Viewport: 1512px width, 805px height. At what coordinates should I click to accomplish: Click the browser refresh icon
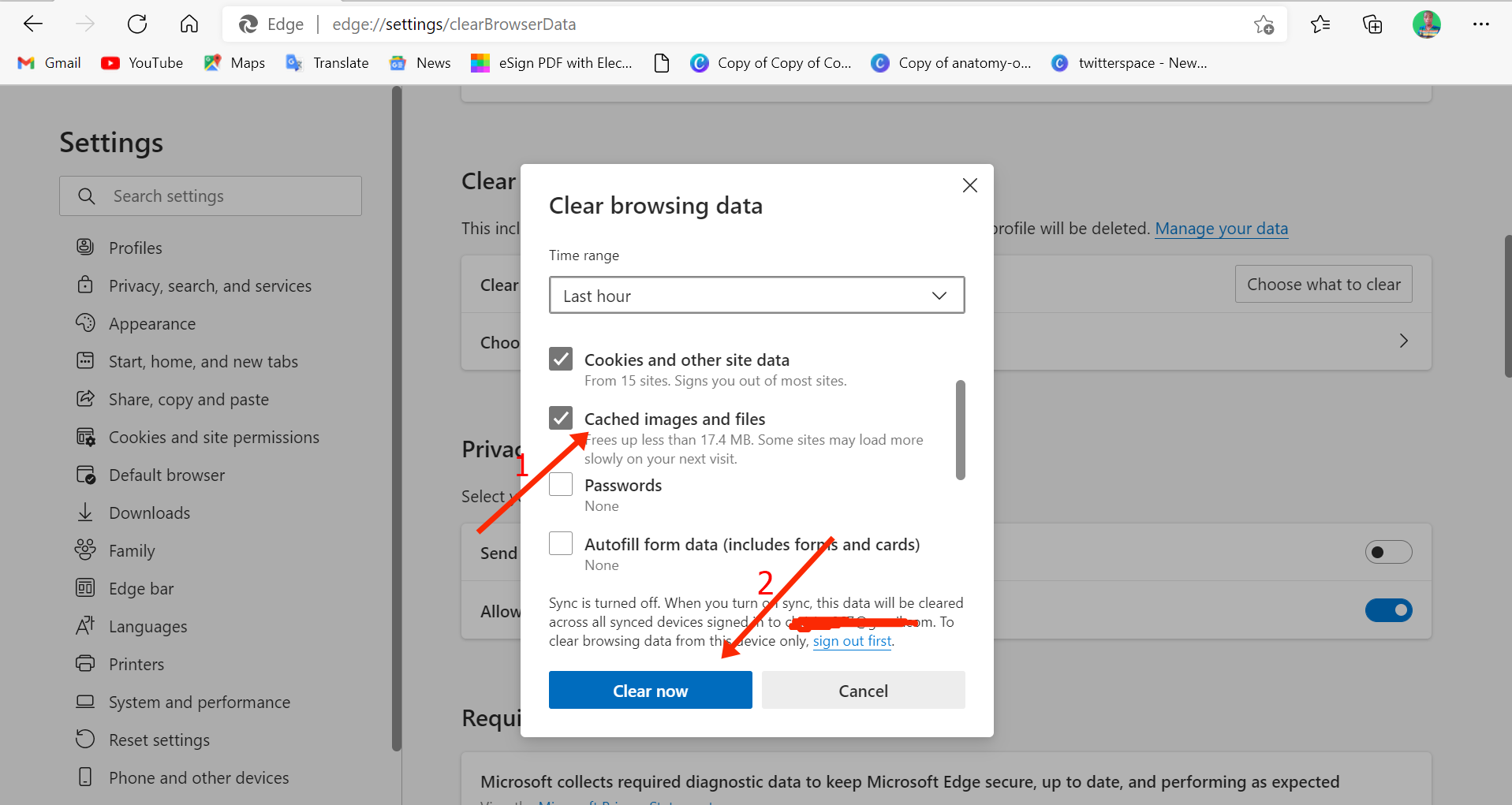pos(137,24)
